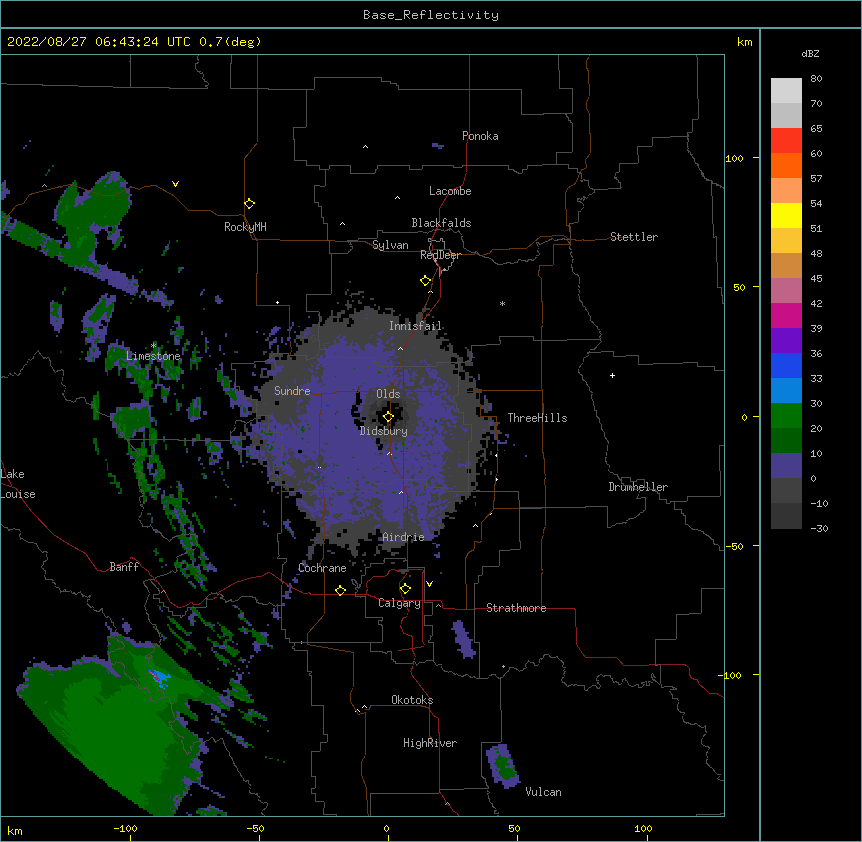
Task: Click the Lake Louise label
Action: (x=18, y=484)
